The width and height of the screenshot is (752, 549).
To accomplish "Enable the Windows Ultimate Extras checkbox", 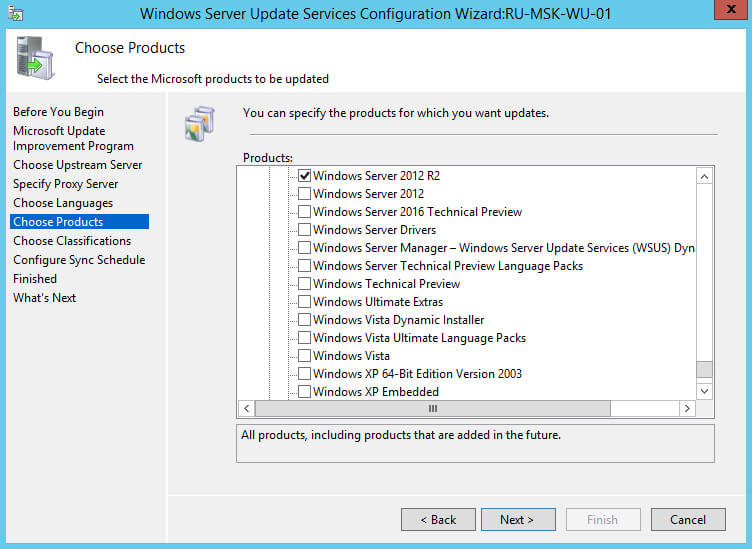I will click(304, 302).
